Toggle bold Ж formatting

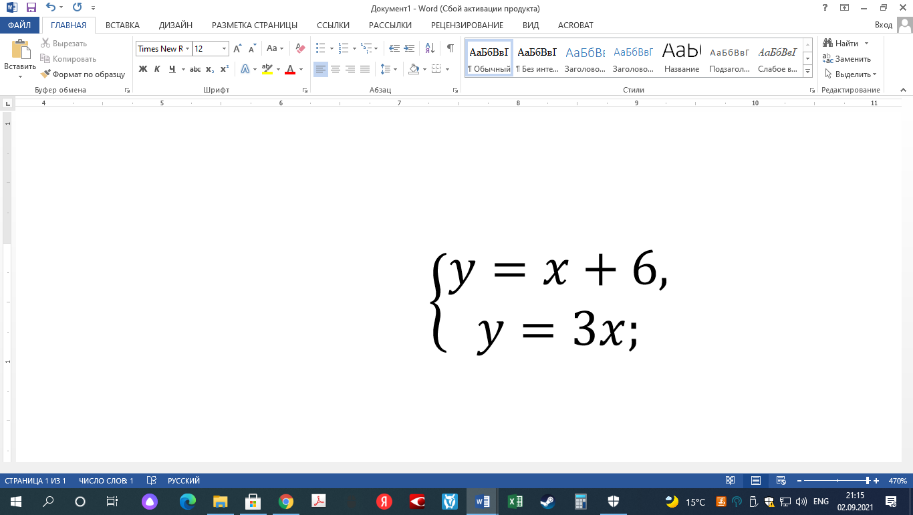(143, 69)
